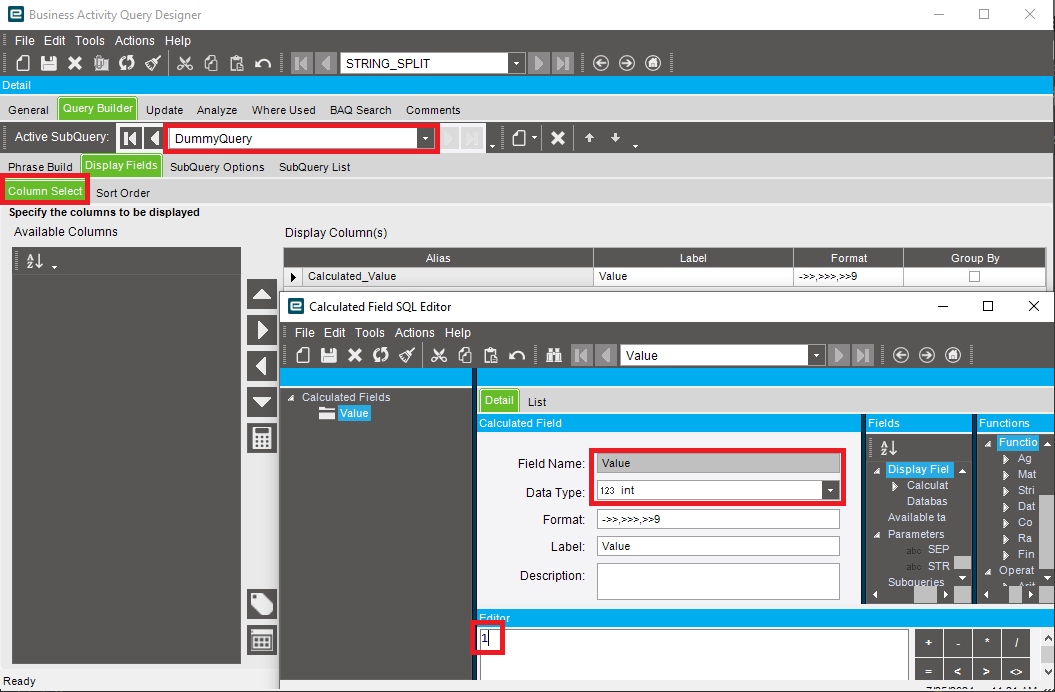The image size is (1055, 692).
Task: Save the query in BAQ Designer toolbar
Action: tap(48, 63)
